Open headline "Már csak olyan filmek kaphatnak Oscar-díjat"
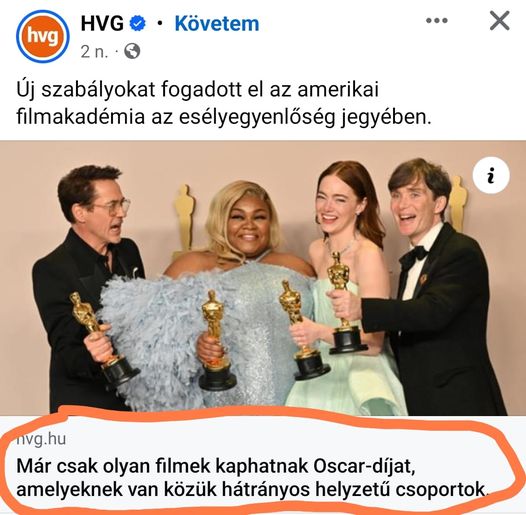Image resolution: width=526 pixels, height=515 pixels. click(x=216, y=466)
